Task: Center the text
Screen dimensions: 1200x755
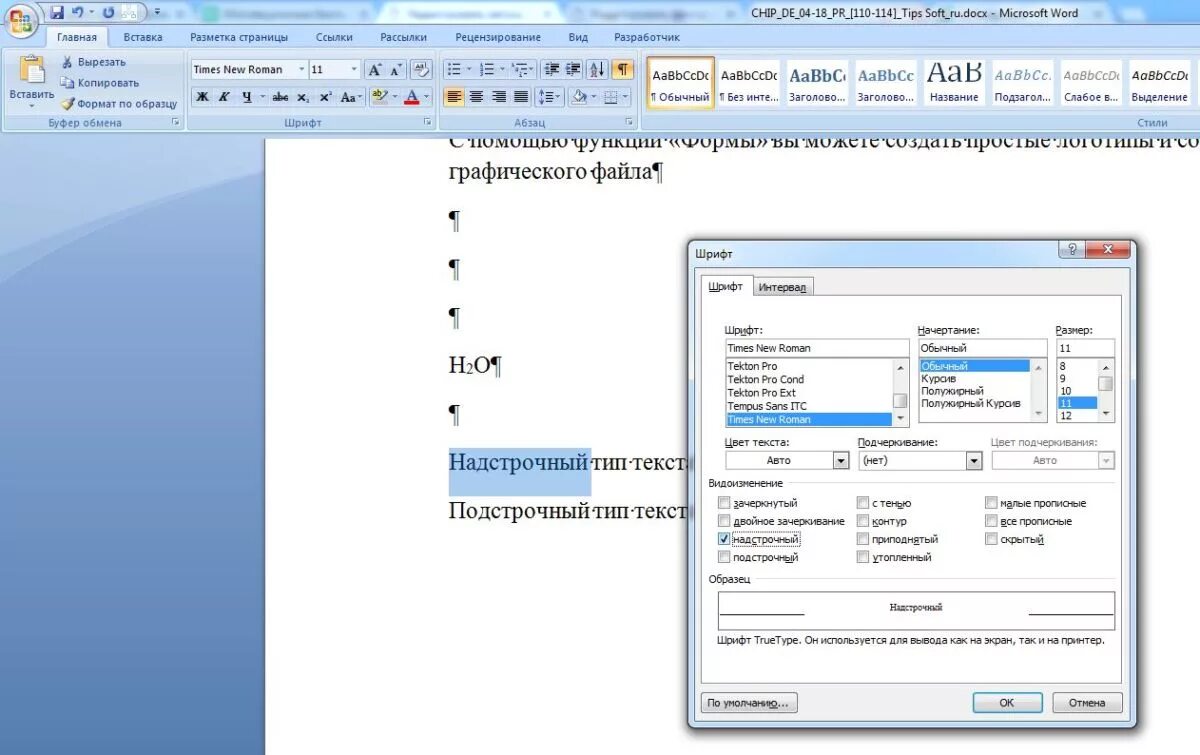Action: coord(477,97)
